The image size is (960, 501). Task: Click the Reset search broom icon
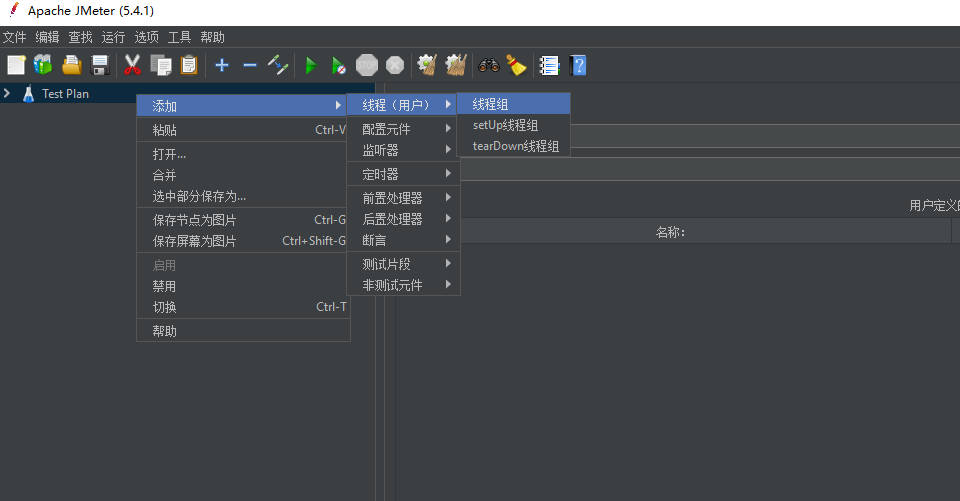point(517,65)
